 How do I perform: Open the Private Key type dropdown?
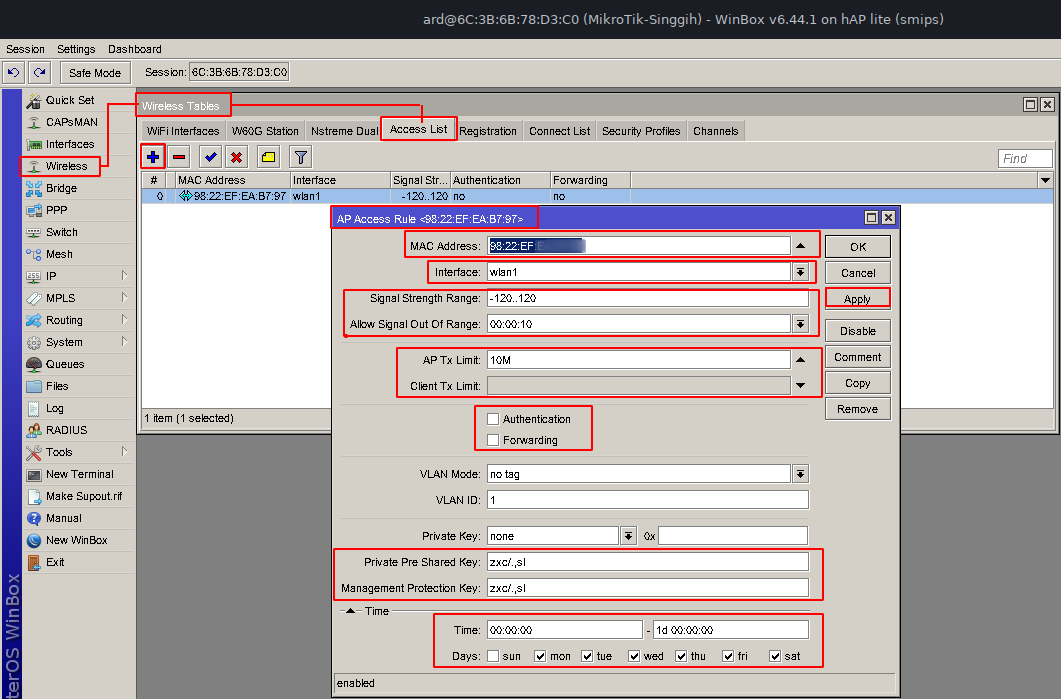[x=629, y=536]
